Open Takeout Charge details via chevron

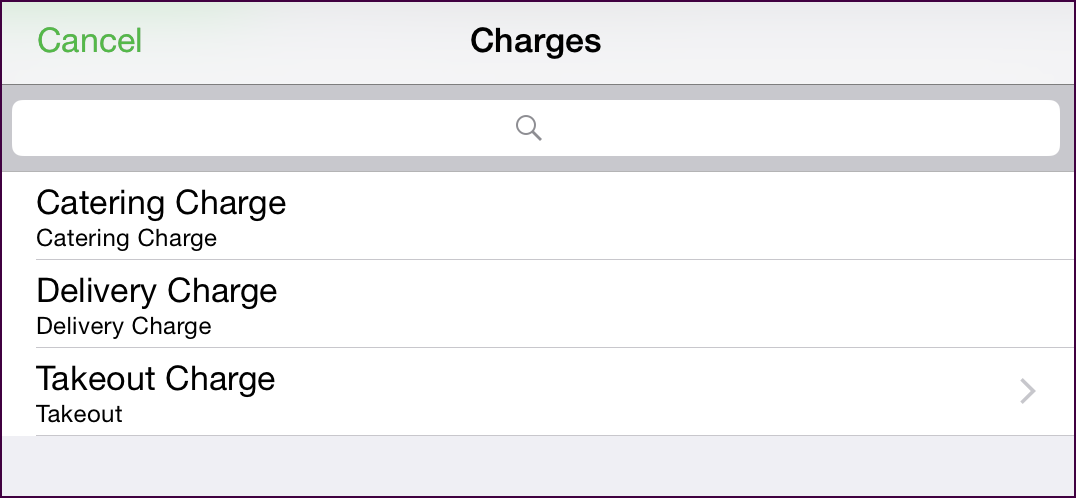[x=1027, y=391]
